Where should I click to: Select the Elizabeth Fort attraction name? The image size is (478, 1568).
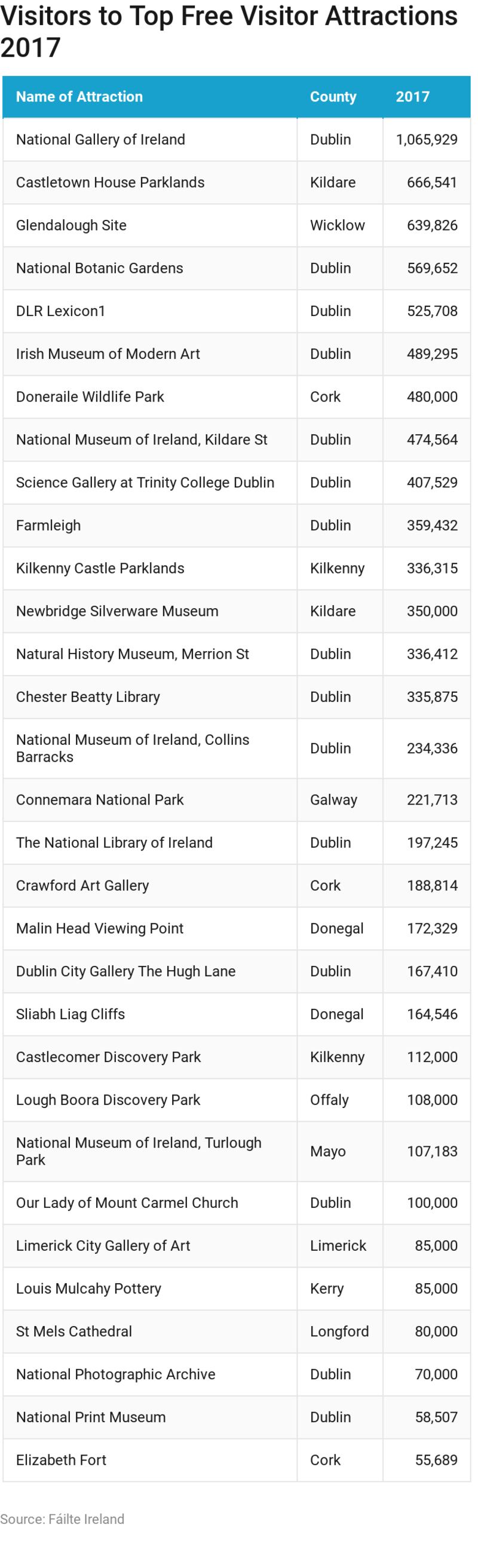click(x=61, y=1460)
